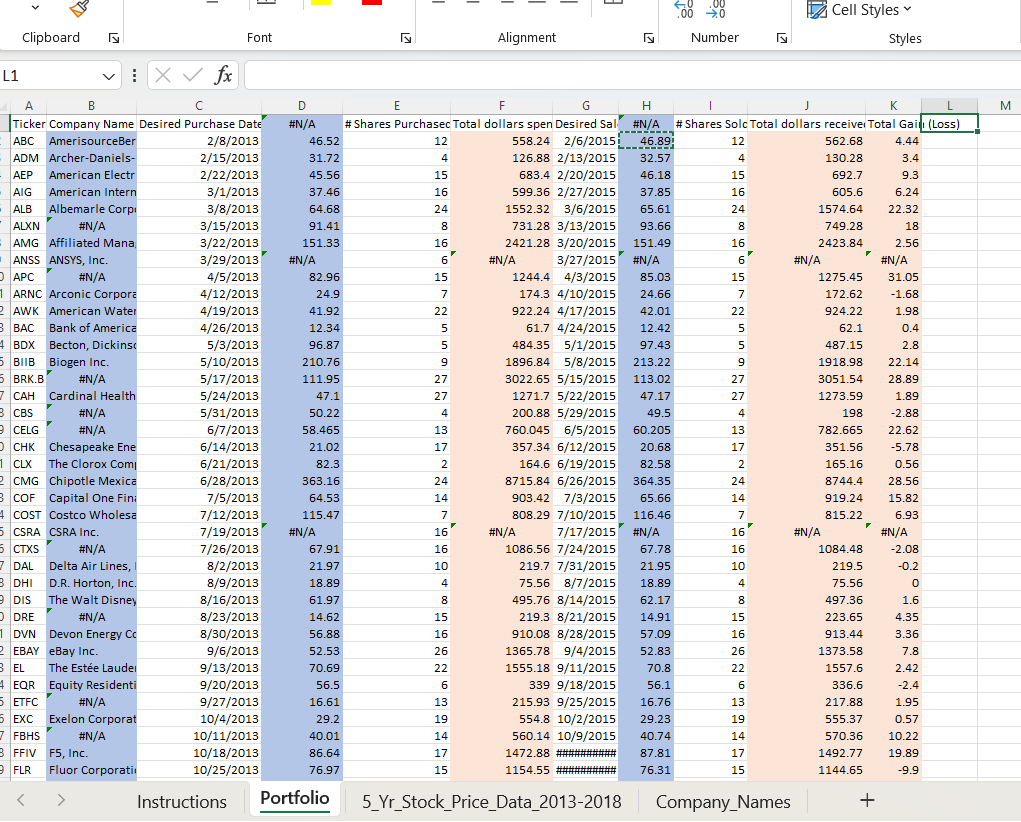The height and width of the screenshot is (822, 1021).
Task: Click the #N/A company name for ALXN
Action: coord(91,226)
